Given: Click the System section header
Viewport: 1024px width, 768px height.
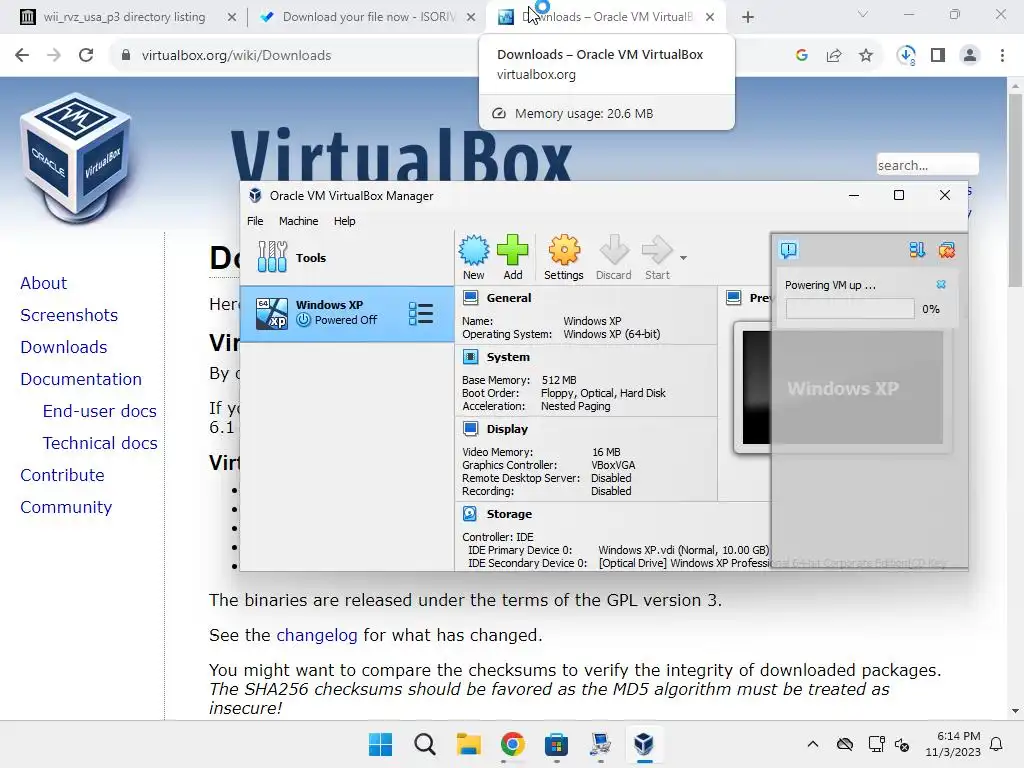Looking at the screenshot, I should point(508,357).
